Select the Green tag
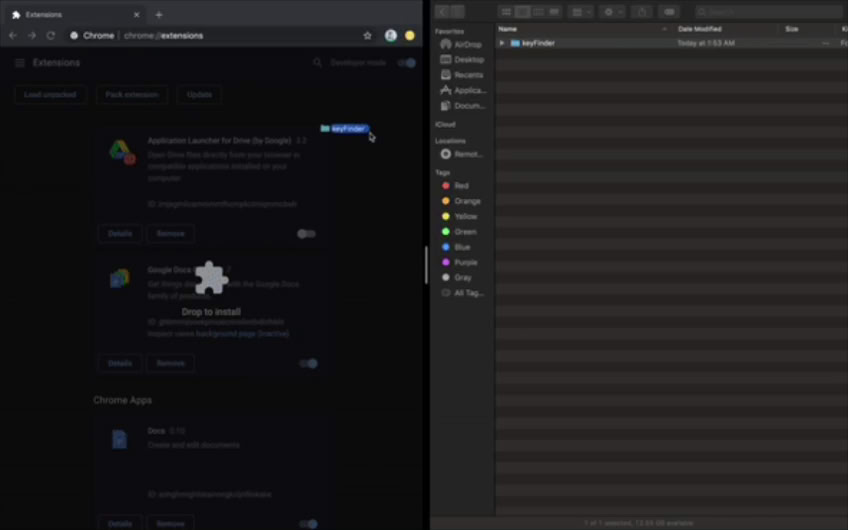Viewport: 848px width, 530px height. (459, 231)
